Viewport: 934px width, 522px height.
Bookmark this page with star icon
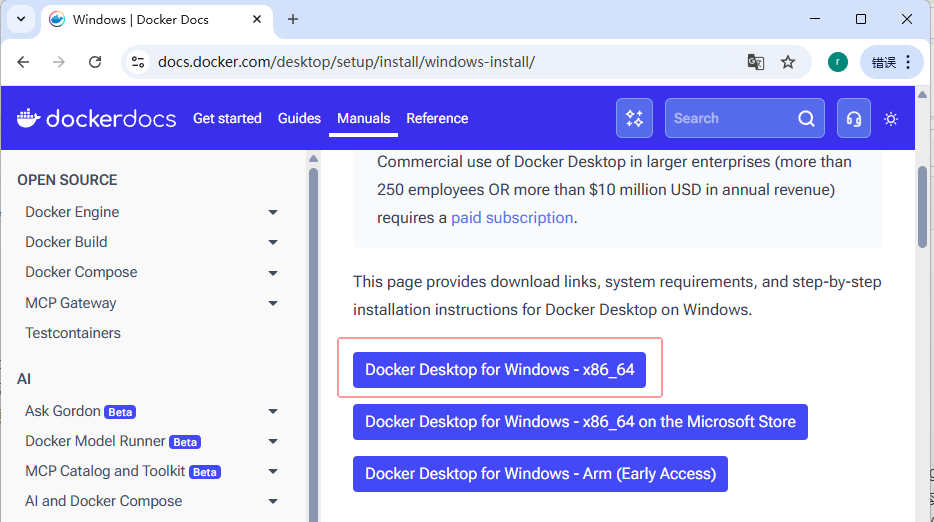tap(788, 62)
